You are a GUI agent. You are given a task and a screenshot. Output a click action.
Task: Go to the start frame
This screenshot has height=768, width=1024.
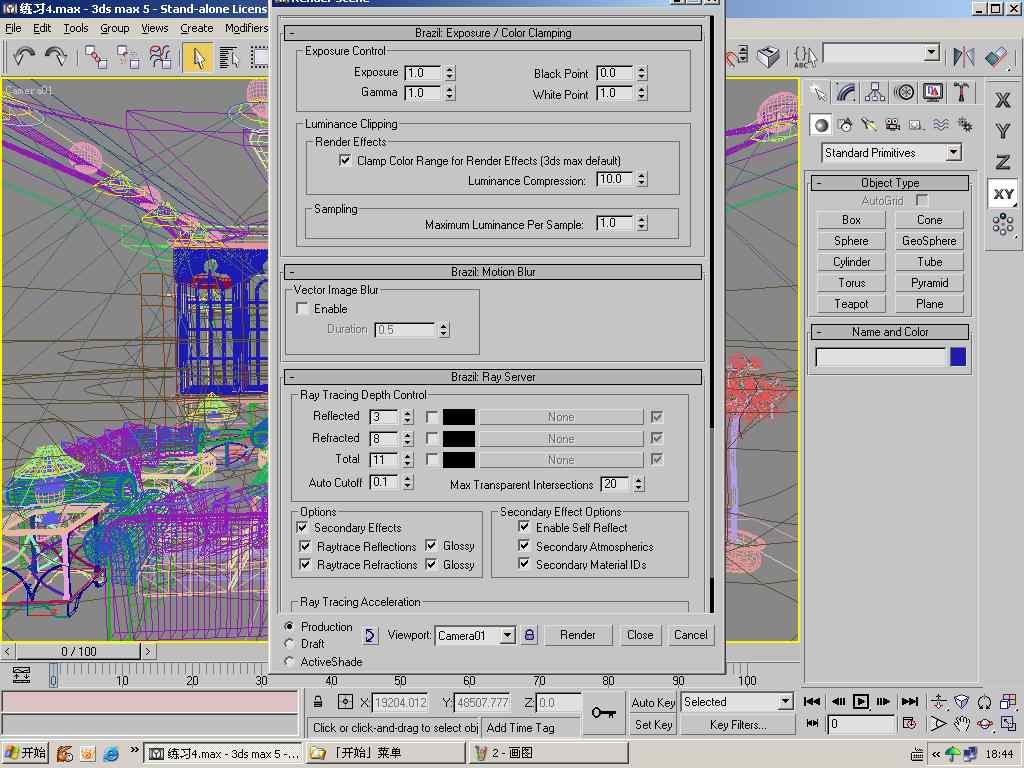tap(812, 701)
